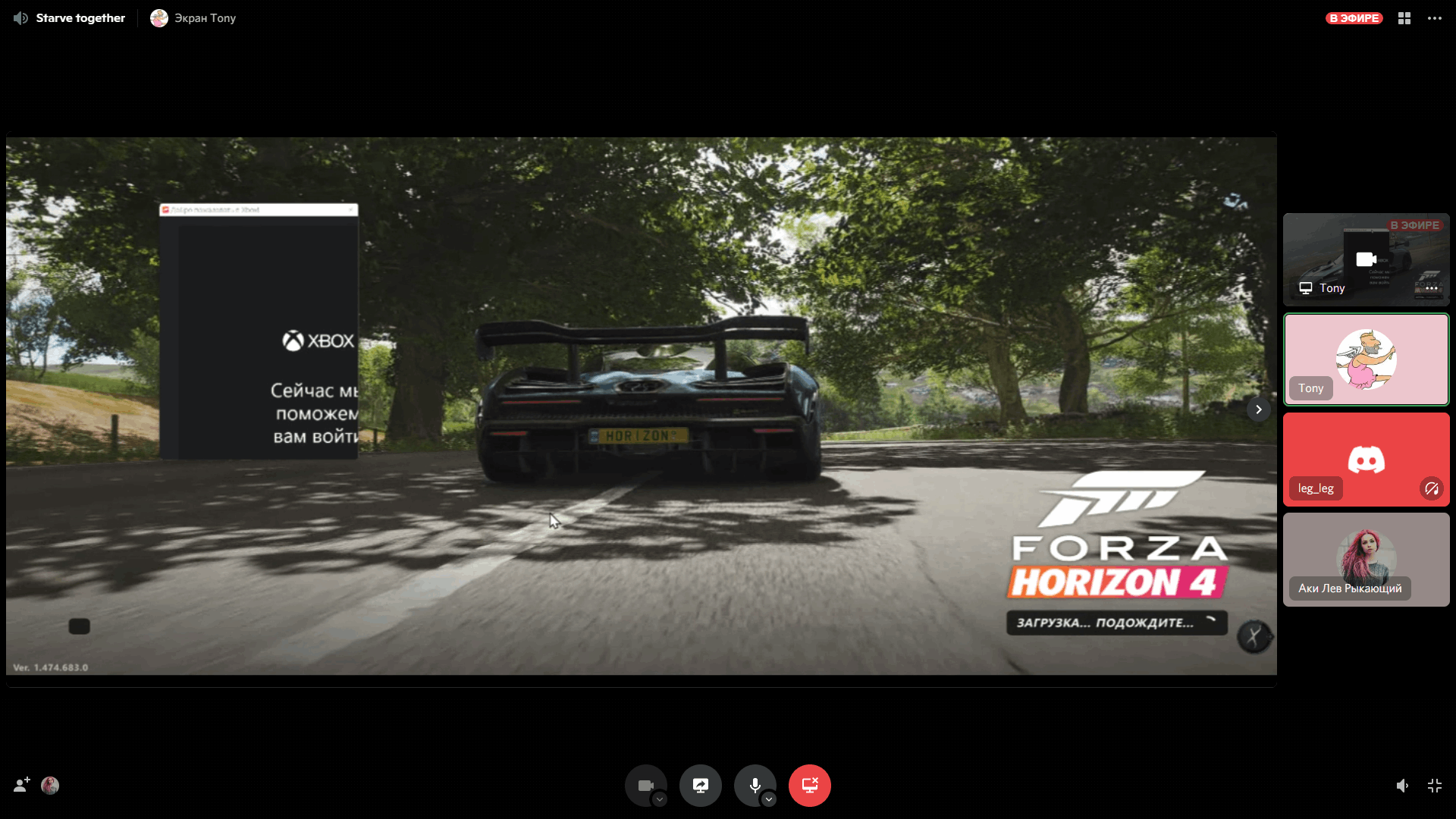Mute the microphone button
Viewport: 1456px width, 819px height.
point(755,785)
